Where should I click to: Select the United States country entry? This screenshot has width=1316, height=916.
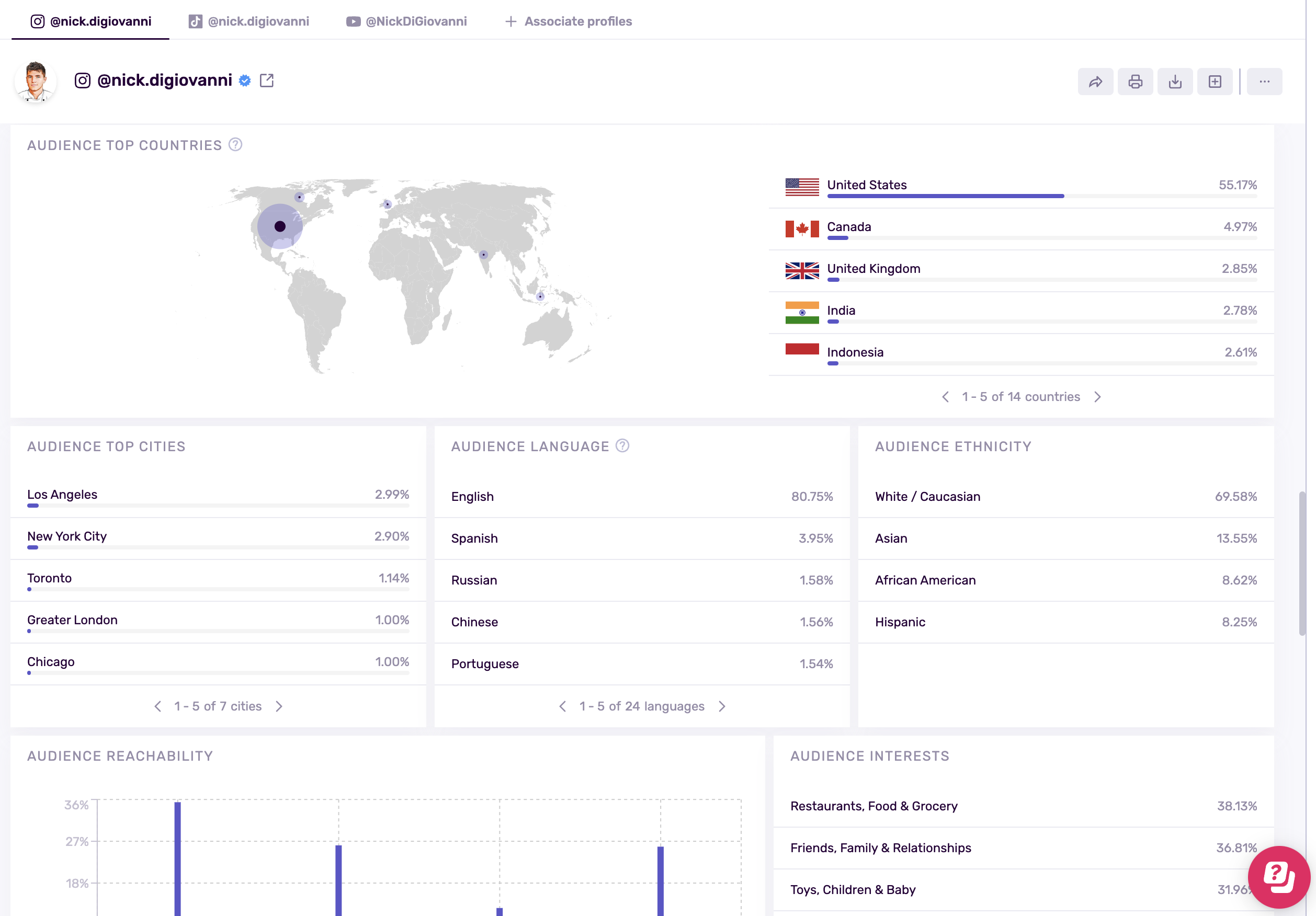pyautogui.click(x=867, y=185)
